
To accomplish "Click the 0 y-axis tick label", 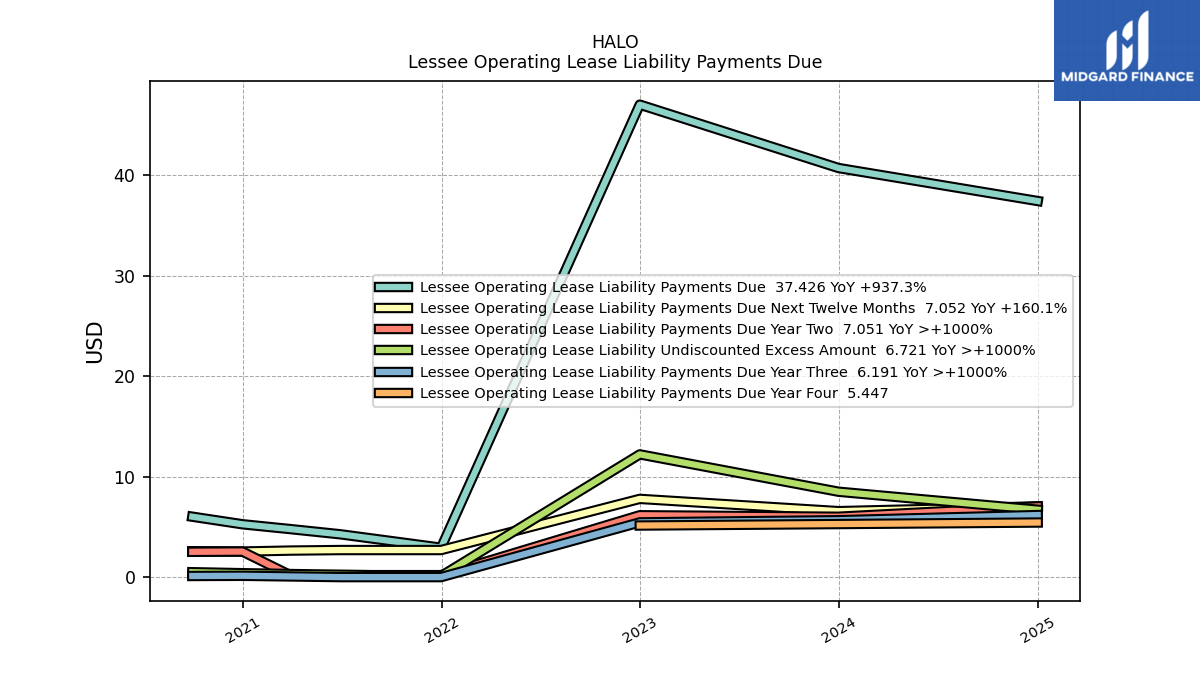I will 130,578.
